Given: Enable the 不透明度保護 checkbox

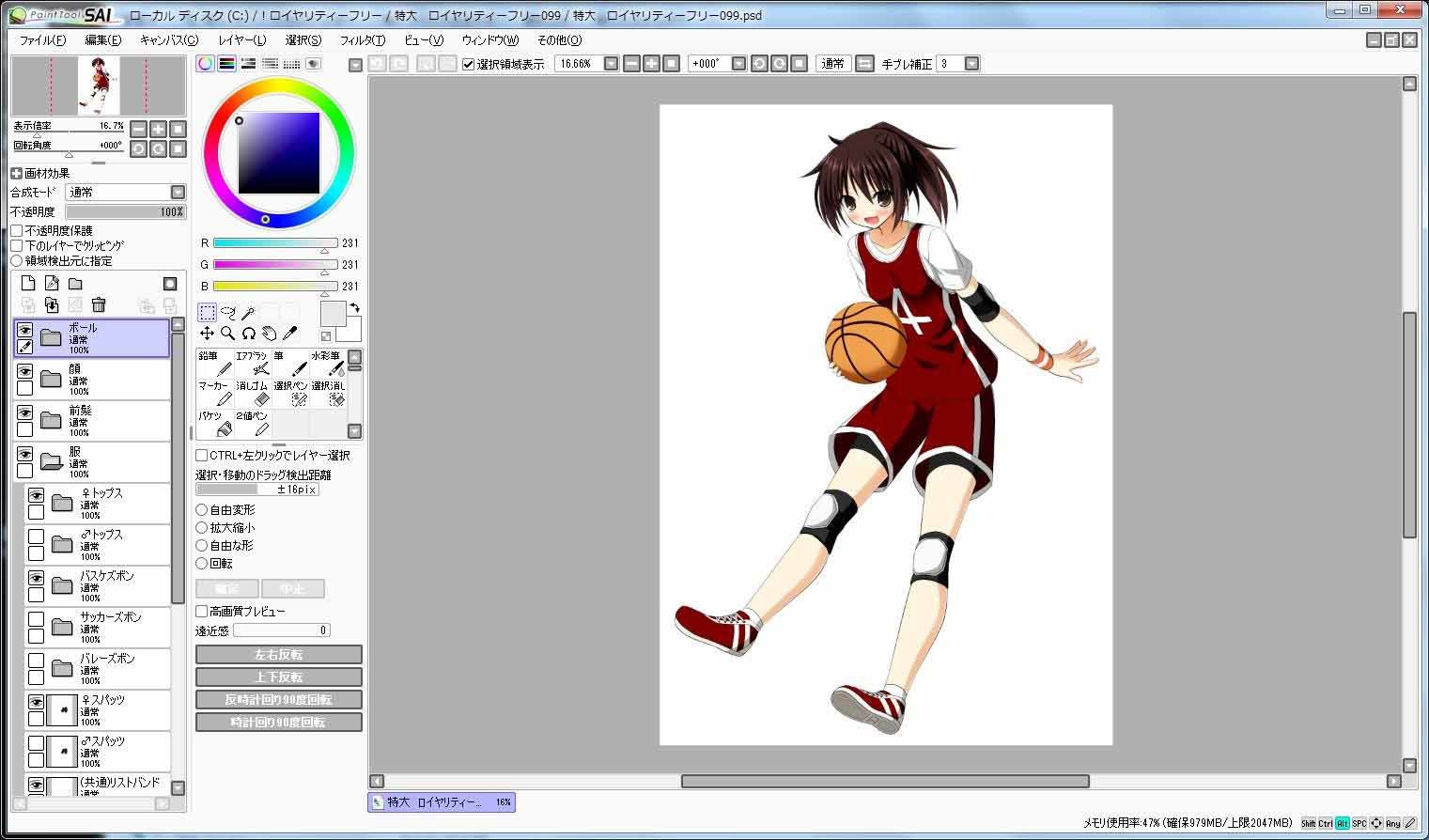Looking at the screenshot, I should (17, 230).
